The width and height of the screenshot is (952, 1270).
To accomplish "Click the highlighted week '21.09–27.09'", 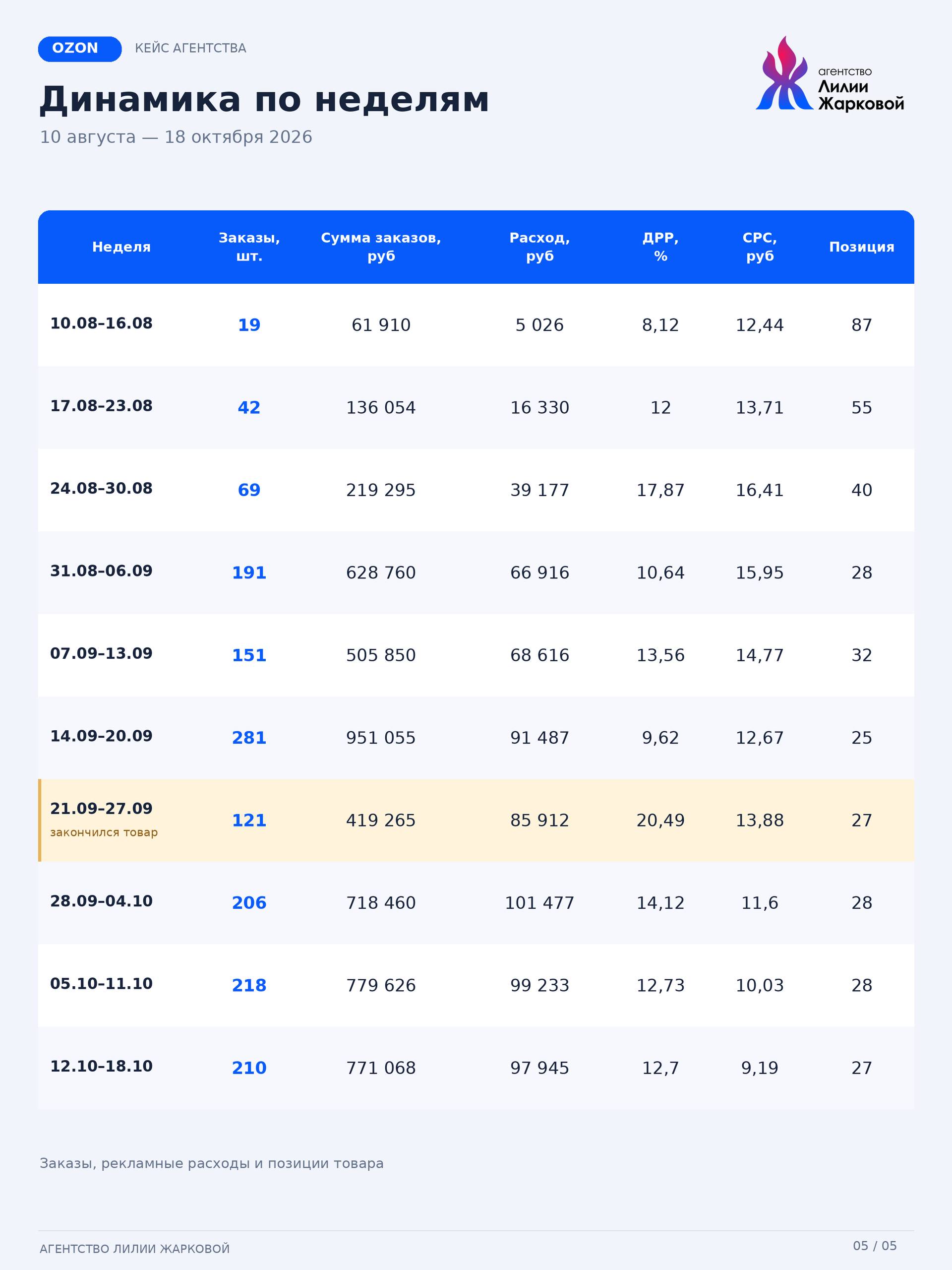I will coord(102,809).
